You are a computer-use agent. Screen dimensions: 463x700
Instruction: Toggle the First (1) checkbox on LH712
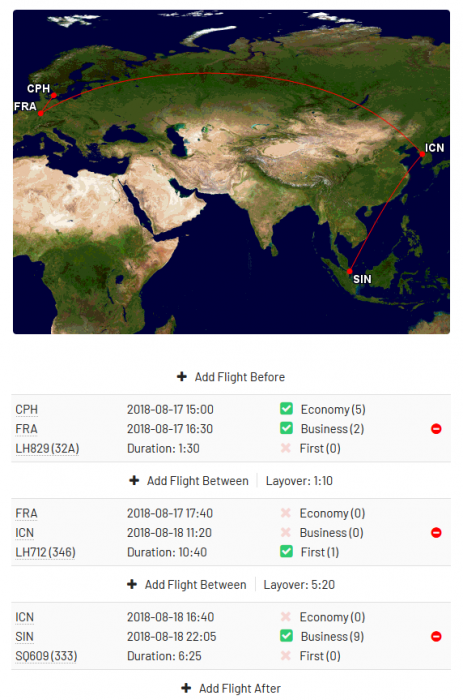click(286, 551)
